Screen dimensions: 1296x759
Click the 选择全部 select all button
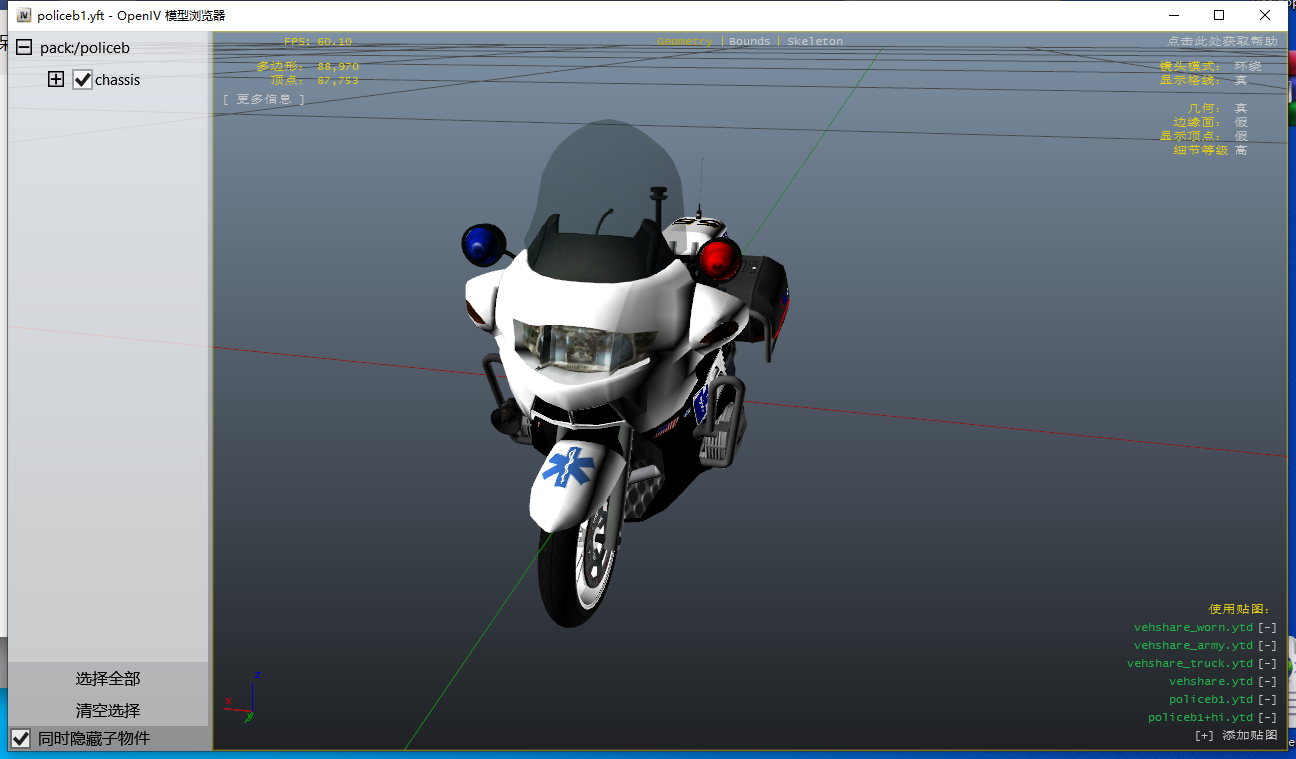[x=108, y=679]
